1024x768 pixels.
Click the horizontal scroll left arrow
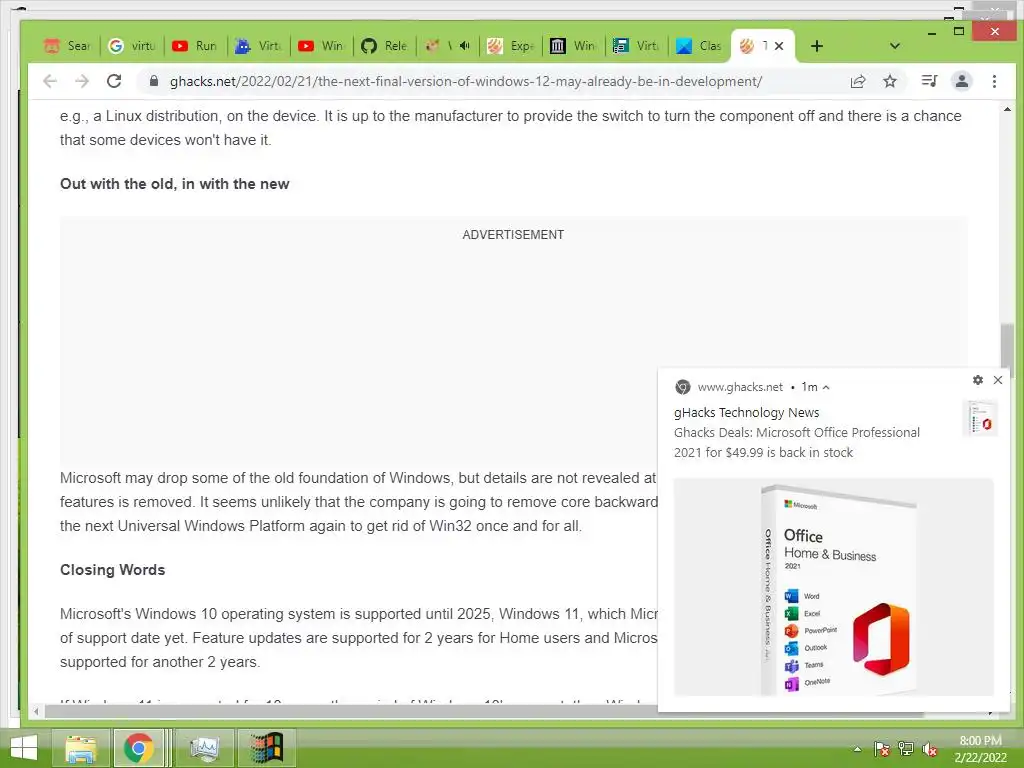pos(37,711)
